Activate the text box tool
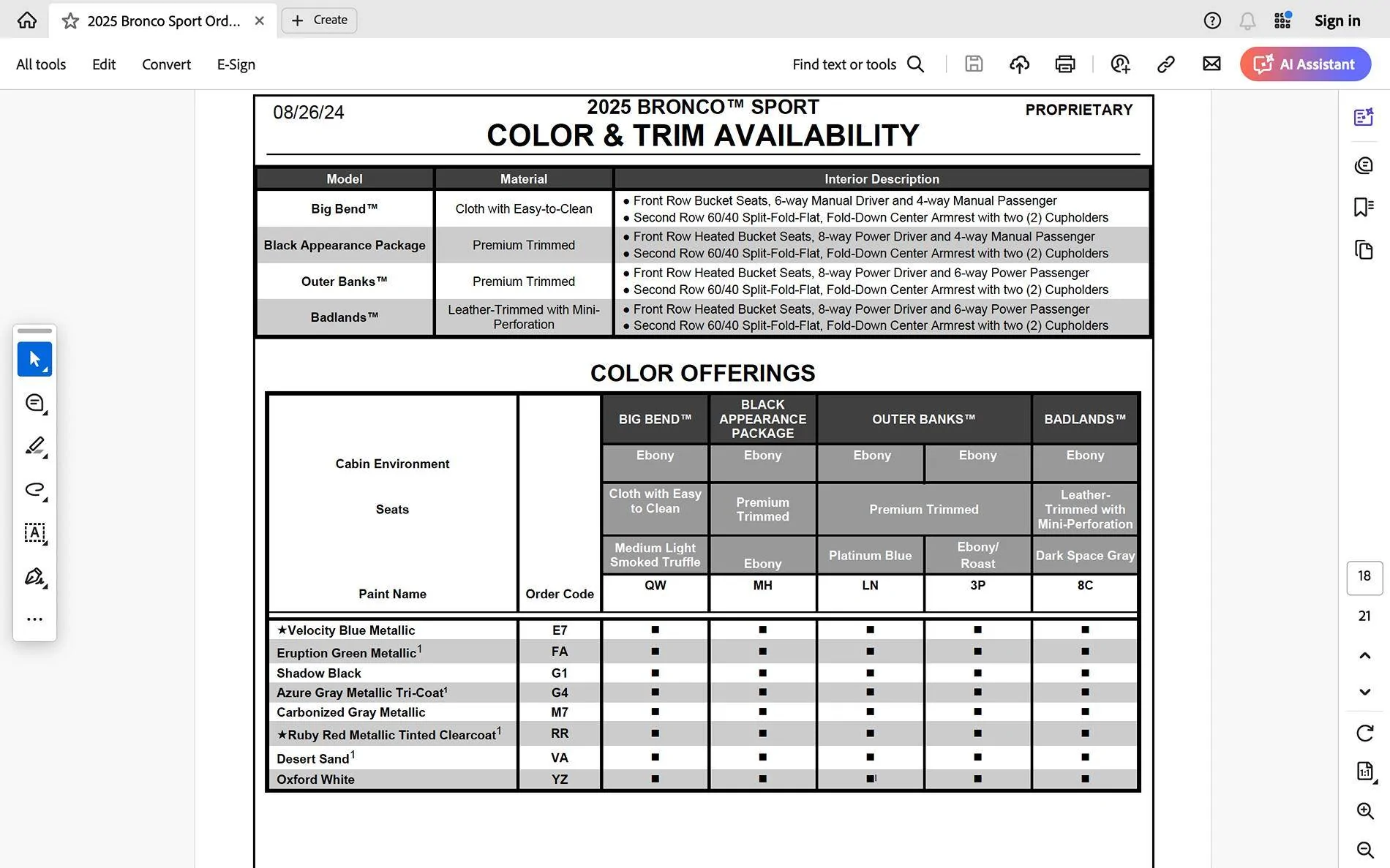Viewport: 1390px width, 868px height. click(x=34, y=532)
